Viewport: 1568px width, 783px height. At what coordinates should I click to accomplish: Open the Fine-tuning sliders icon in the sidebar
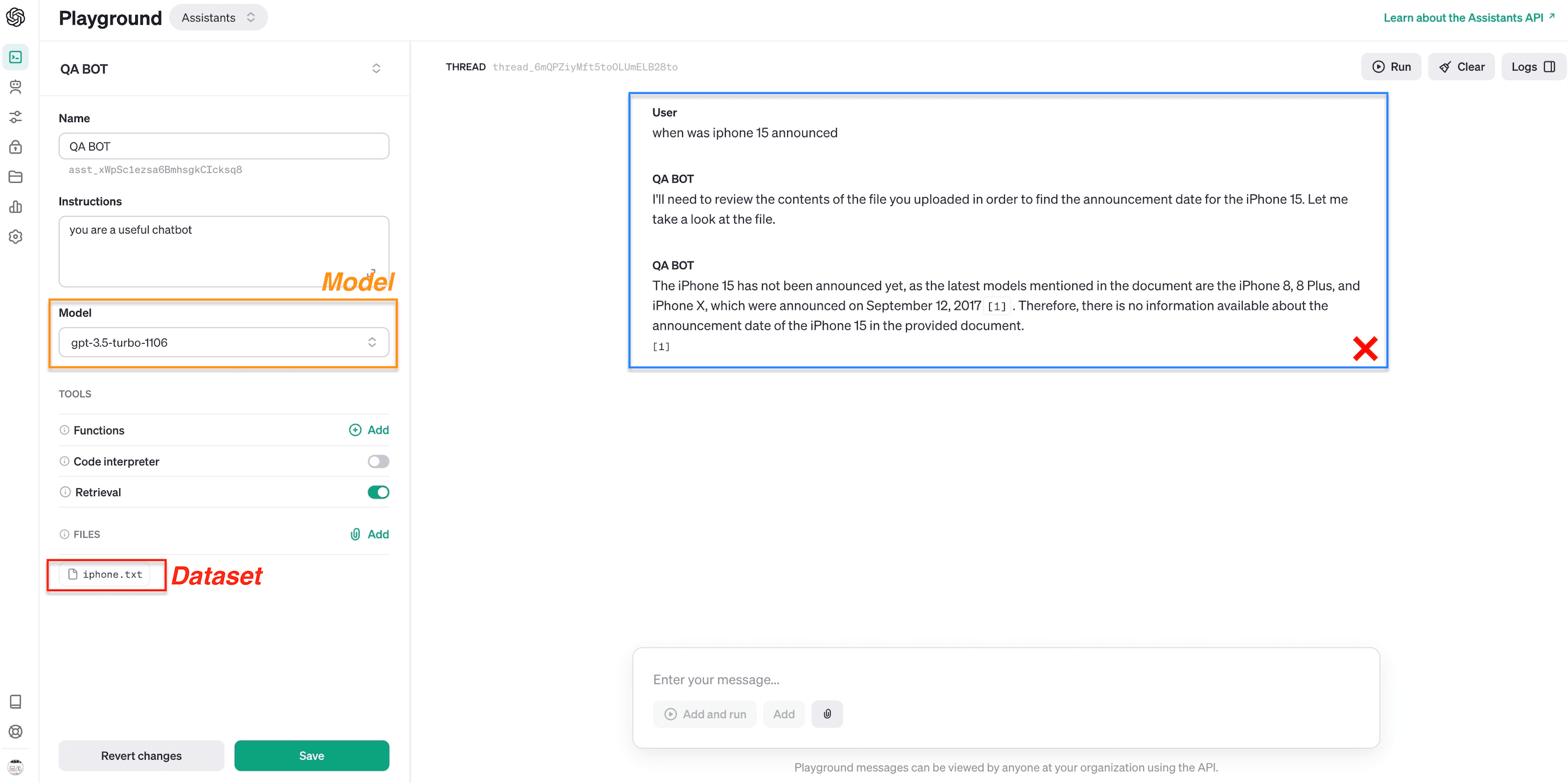(x=16, y=117)
